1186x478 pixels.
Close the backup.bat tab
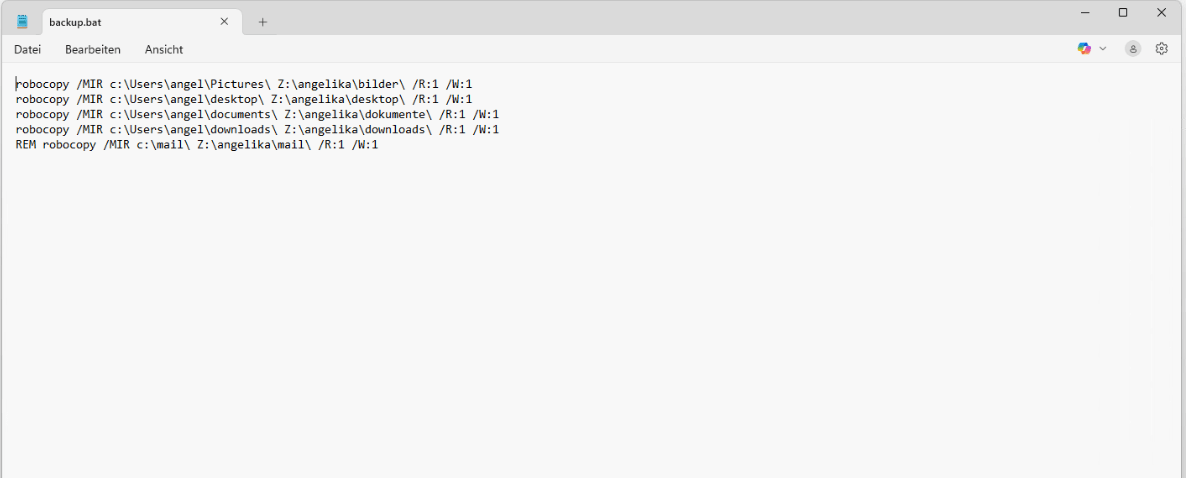click(x=224, y=22)
